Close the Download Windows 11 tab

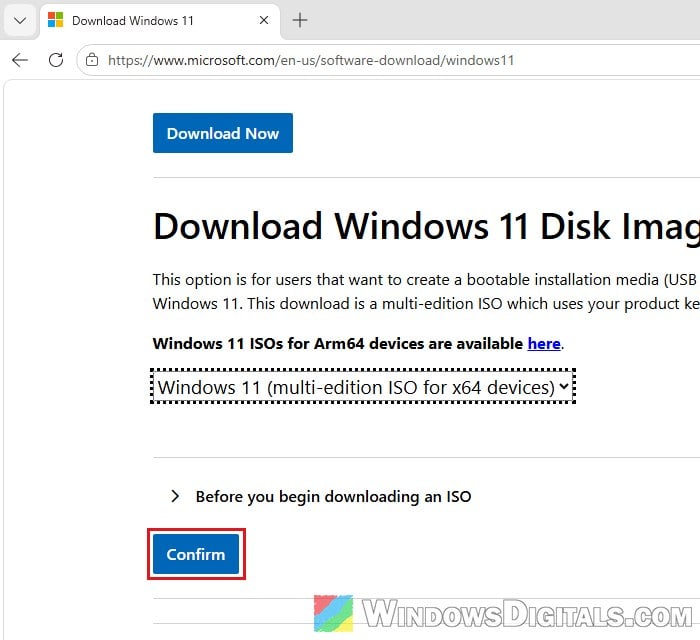[264, 21]
